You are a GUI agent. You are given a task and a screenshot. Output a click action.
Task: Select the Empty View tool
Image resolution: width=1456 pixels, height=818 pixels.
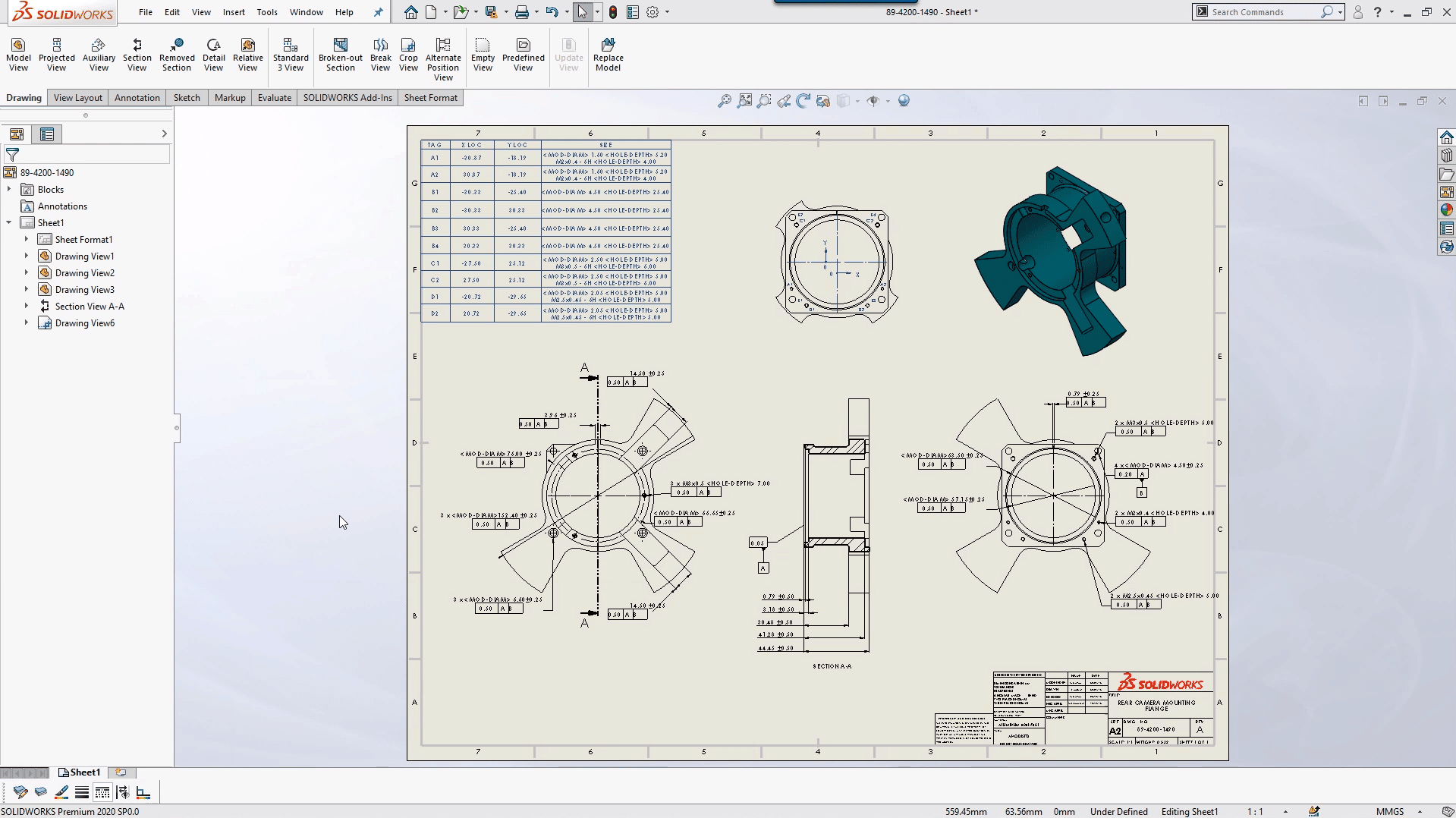[483, 53]
